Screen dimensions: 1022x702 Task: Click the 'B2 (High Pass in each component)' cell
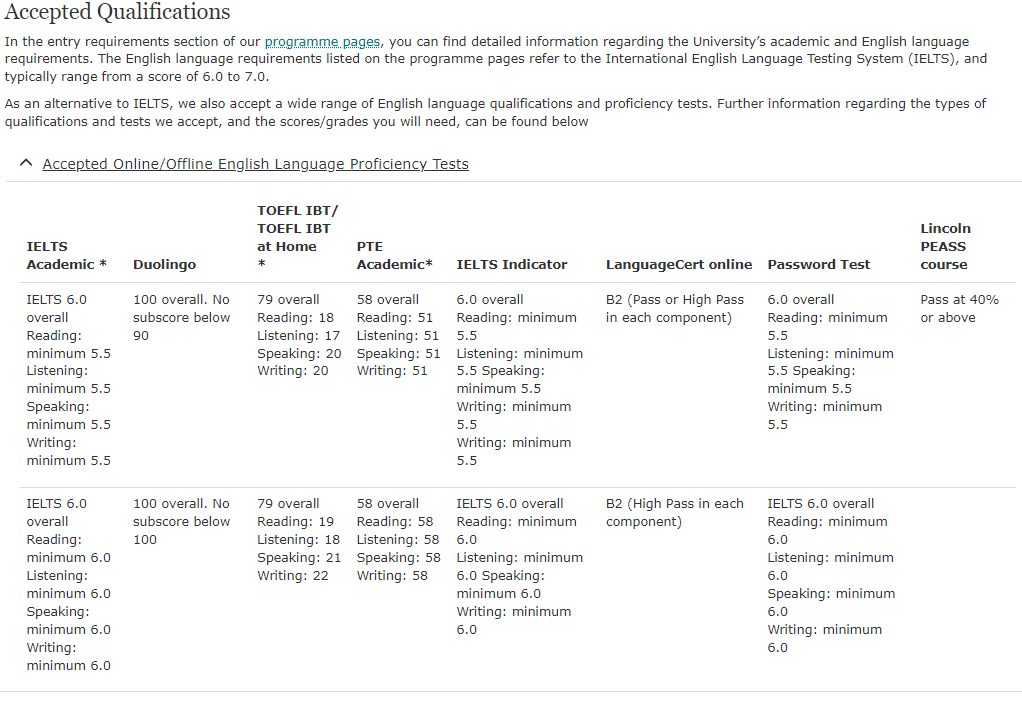[674, 513]
